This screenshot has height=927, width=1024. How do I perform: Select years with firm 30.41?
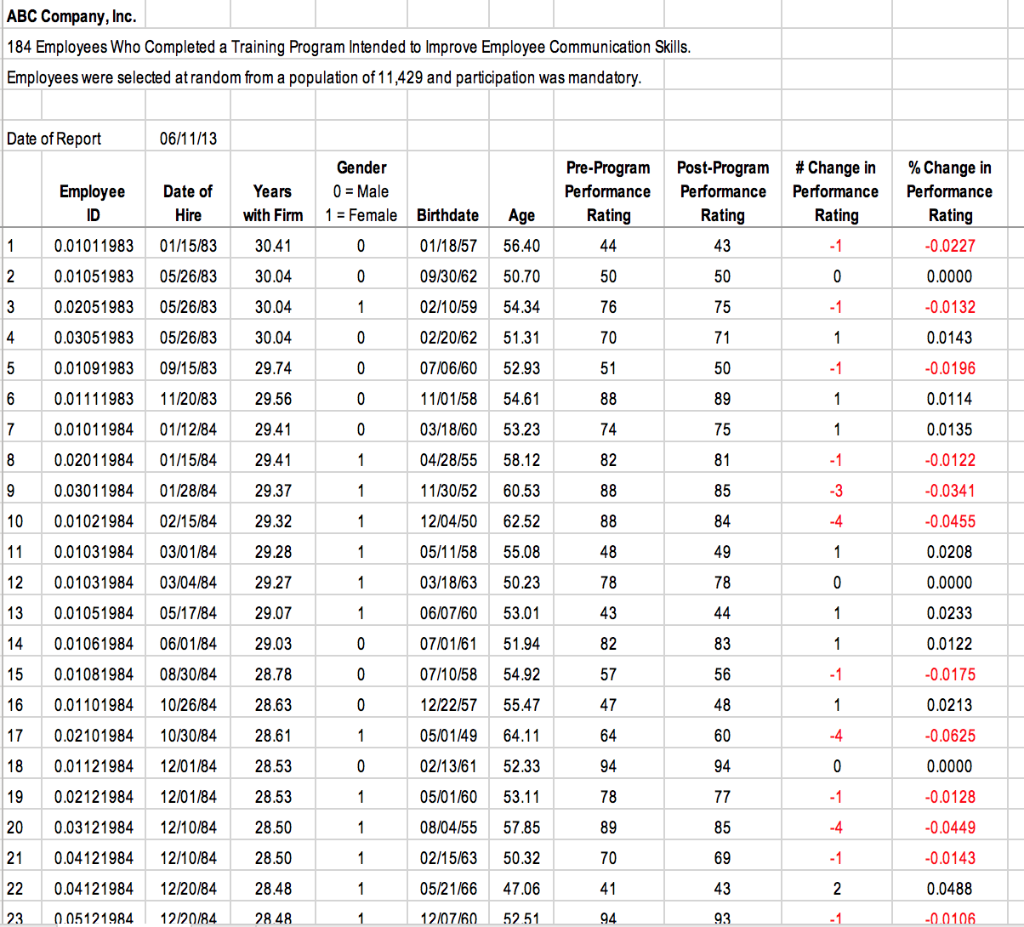(273, 246)
